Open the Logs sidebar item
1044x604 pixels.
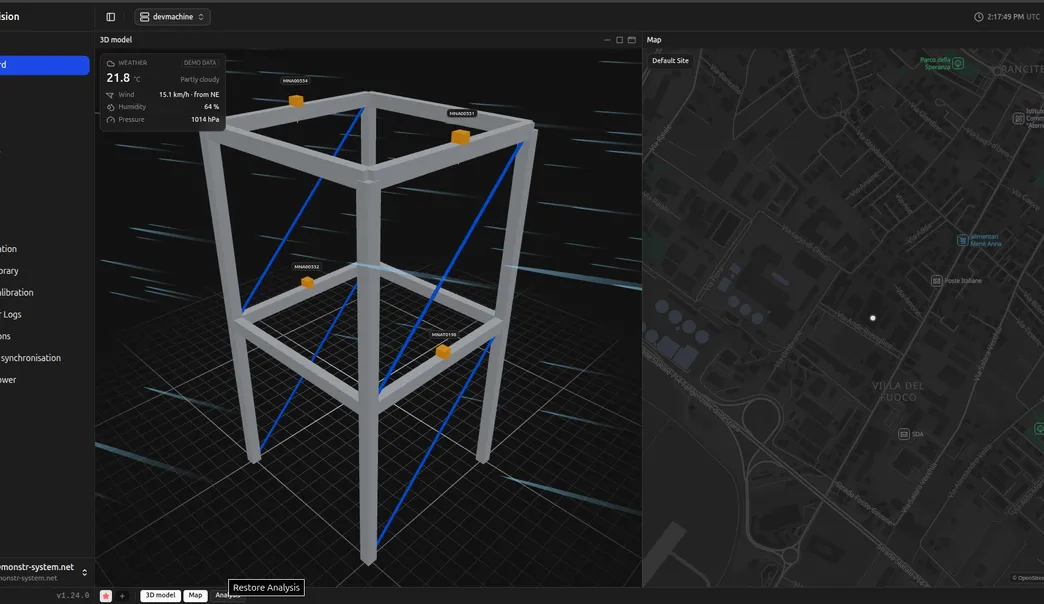[x=11, y=314]
